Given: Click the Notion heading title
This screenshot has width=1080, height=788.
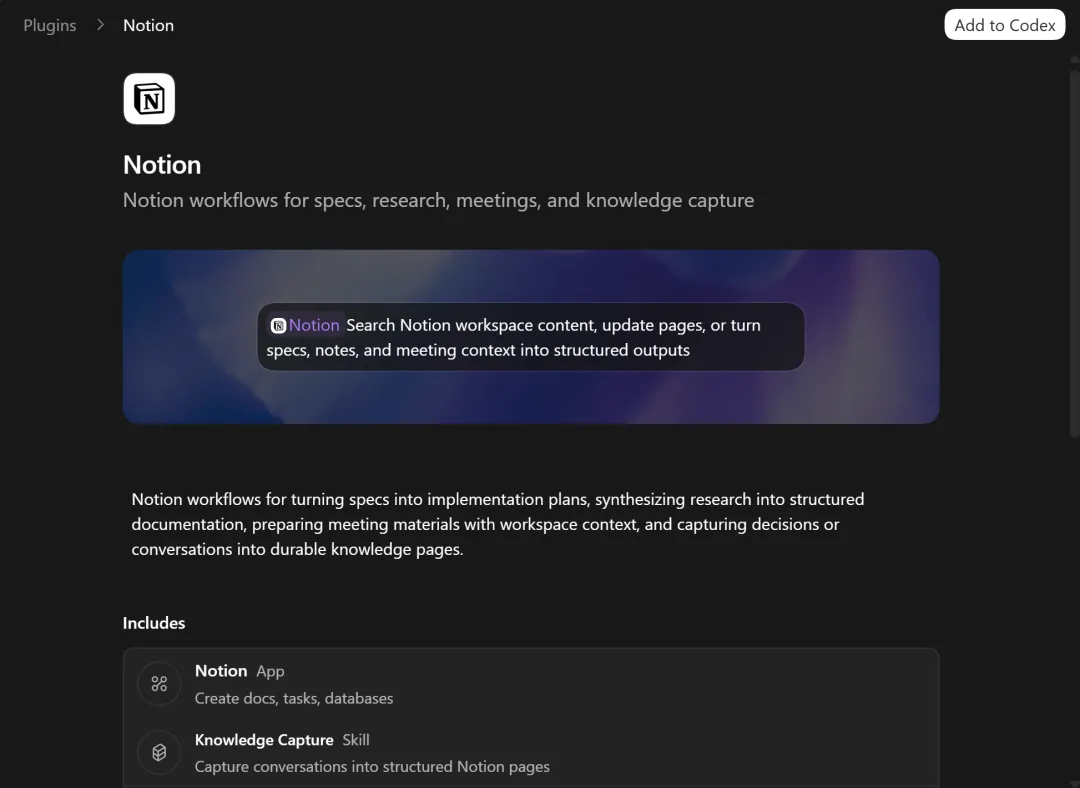Looking at the screenshot, I should click(x=162, y=165).
